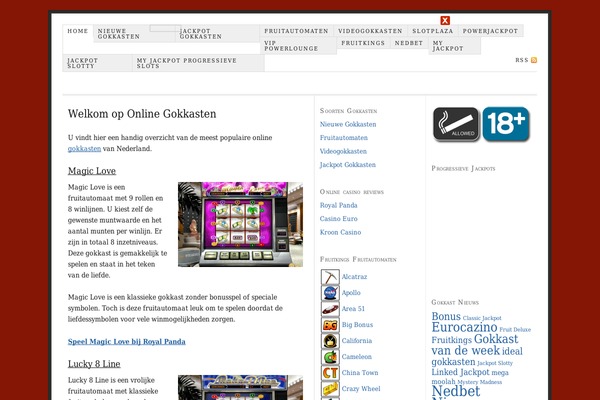The width and height of the screenshot is (600, 400).
Task: Open the Crazy Wheel text link
Action: [361, 389]
